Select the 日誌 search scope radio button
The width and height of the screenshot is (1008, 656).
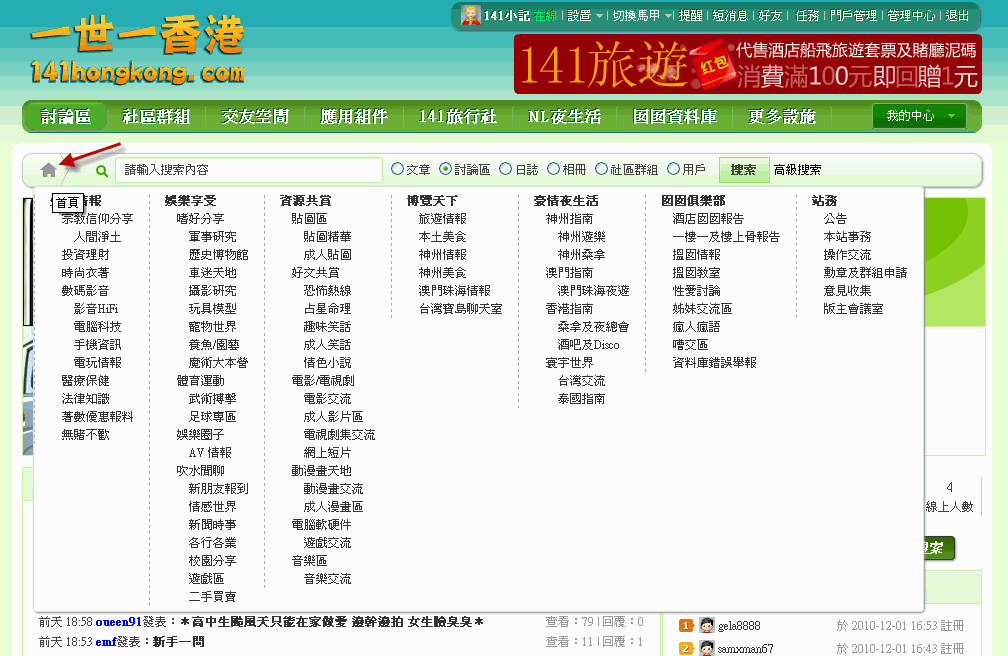tap(505, 170)
